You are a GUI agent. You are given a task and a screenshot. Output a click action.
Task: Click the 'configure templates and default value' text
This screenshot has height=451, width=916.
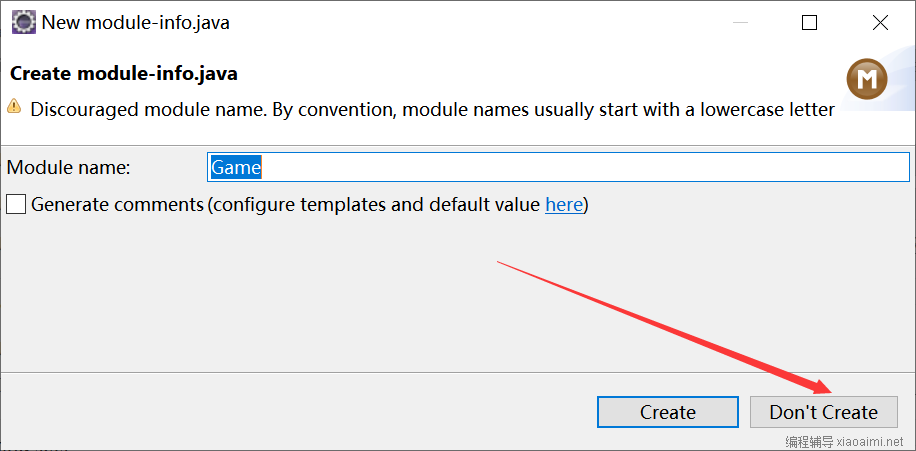point(374,204)
